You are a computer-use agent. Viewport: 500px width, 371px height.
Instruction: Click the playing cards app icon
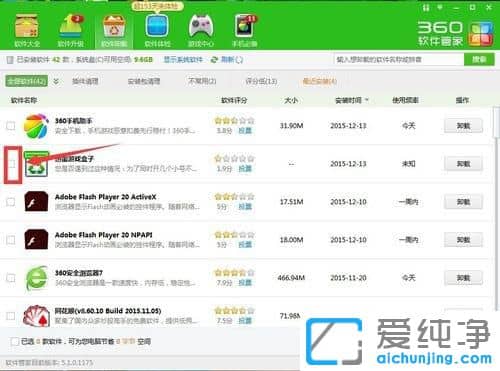[x=36, y=316]
